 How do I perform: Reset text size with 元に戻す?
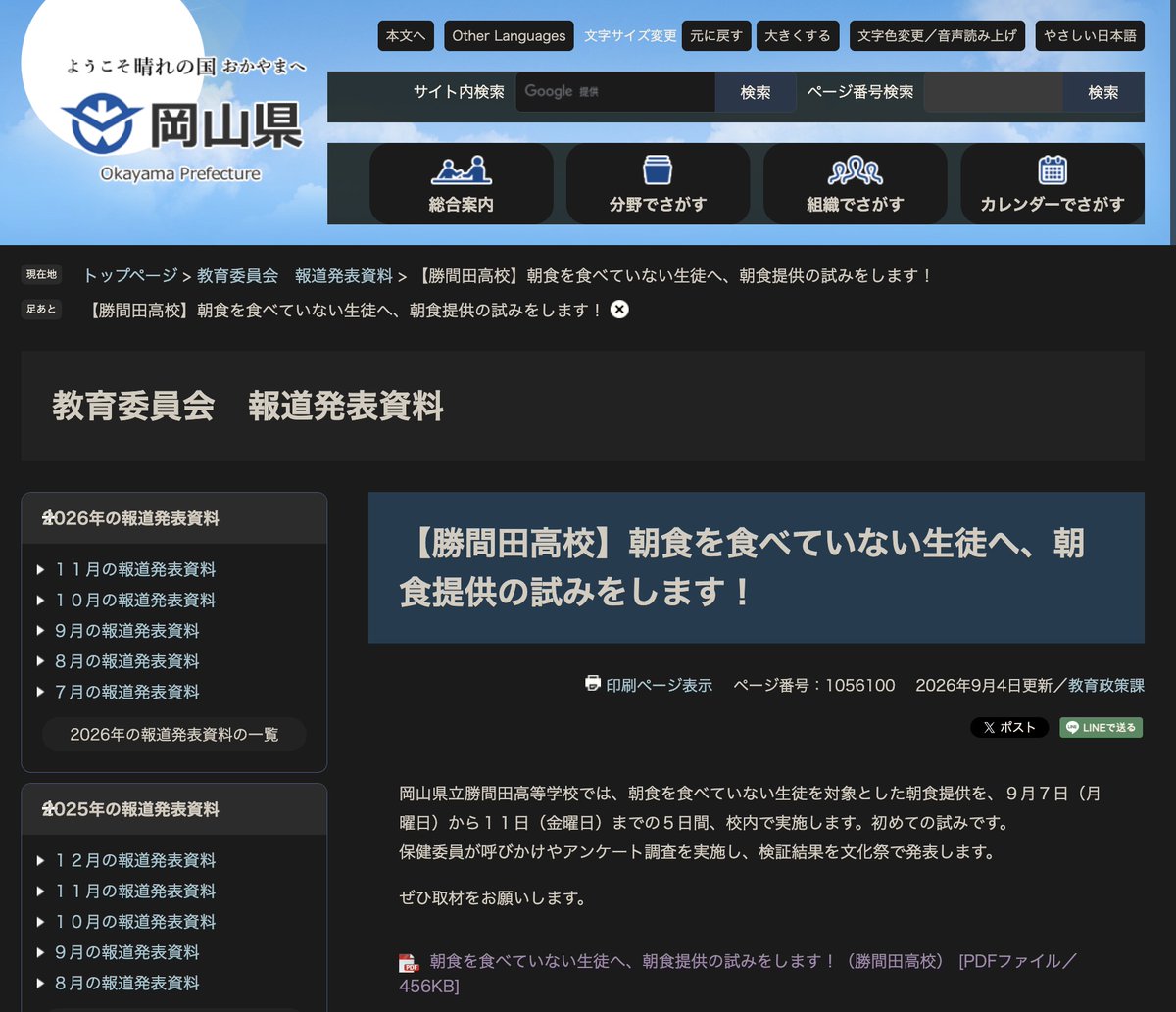point(716,36)
